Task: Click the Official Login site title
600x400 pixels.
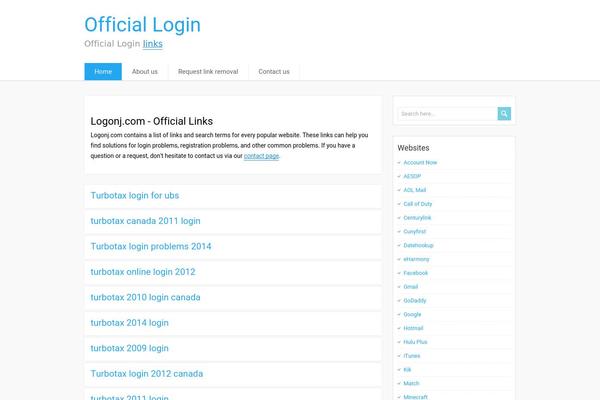Action: (142, 24)
